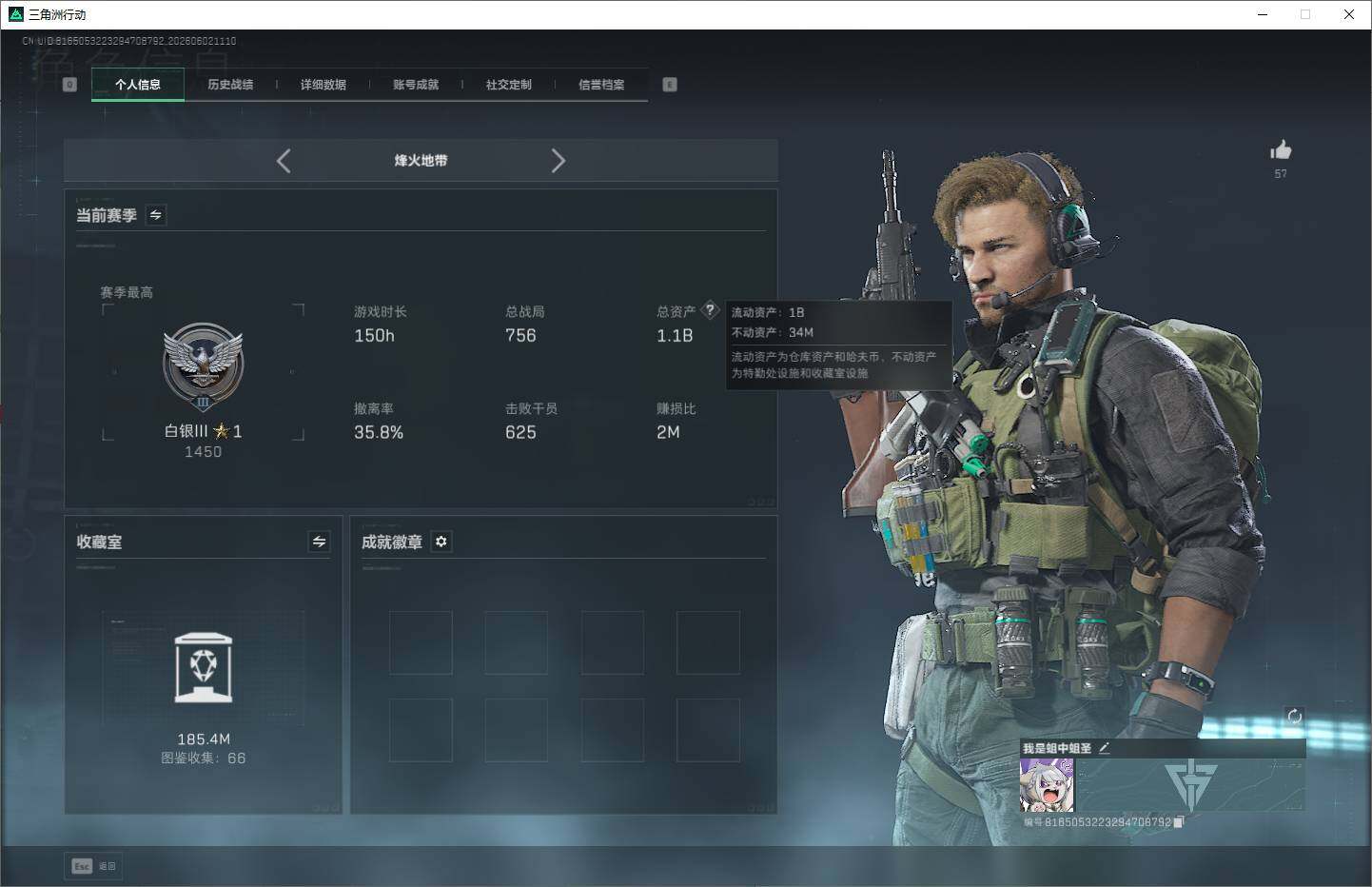Click the swap icon in 收藏室 header

[320, 542]
